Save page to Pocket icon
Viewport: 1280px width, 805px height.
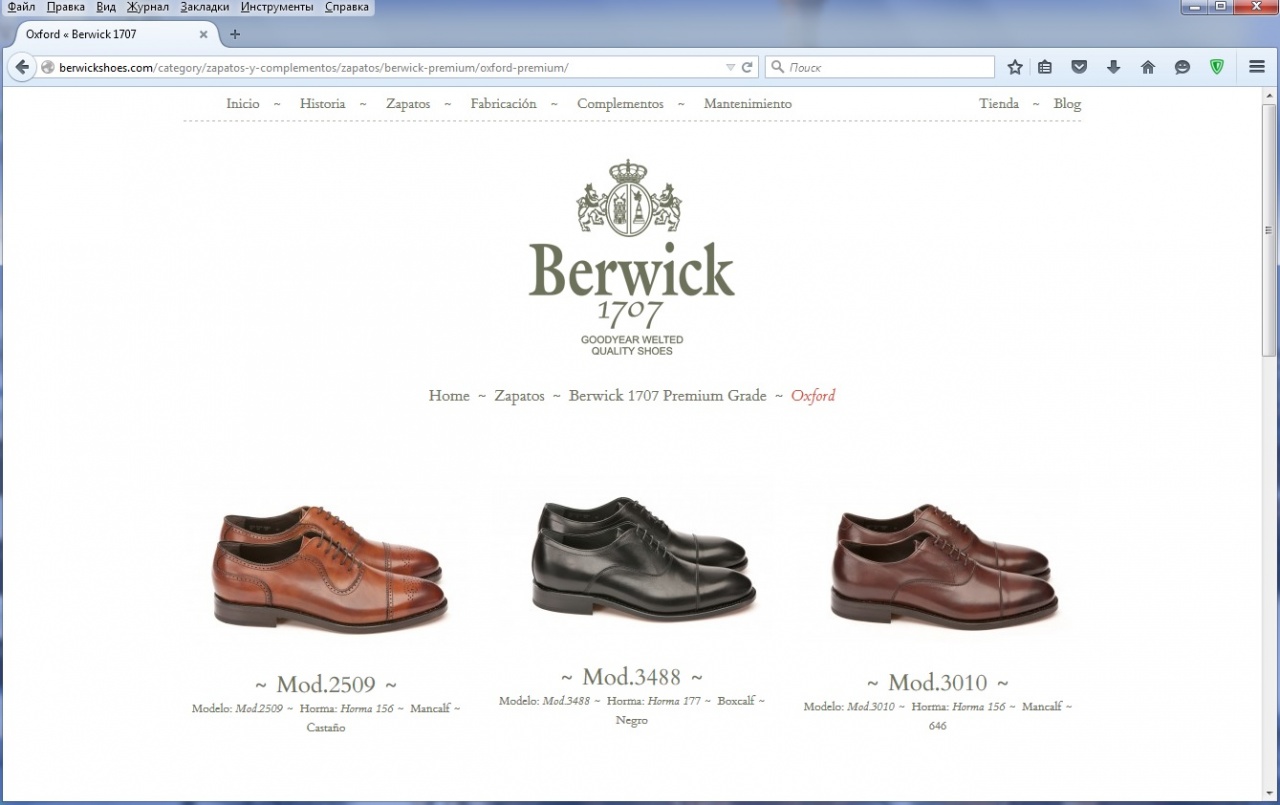pyautogui.click(x=1079, y=67)
